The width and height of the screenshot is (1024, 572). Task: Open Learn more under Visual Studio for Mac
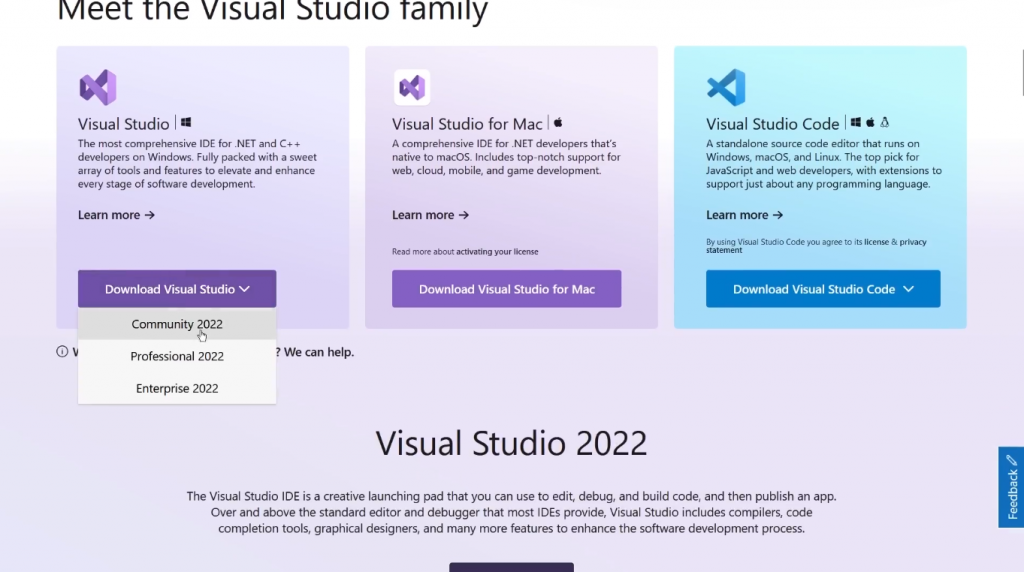tap(430, 215)
